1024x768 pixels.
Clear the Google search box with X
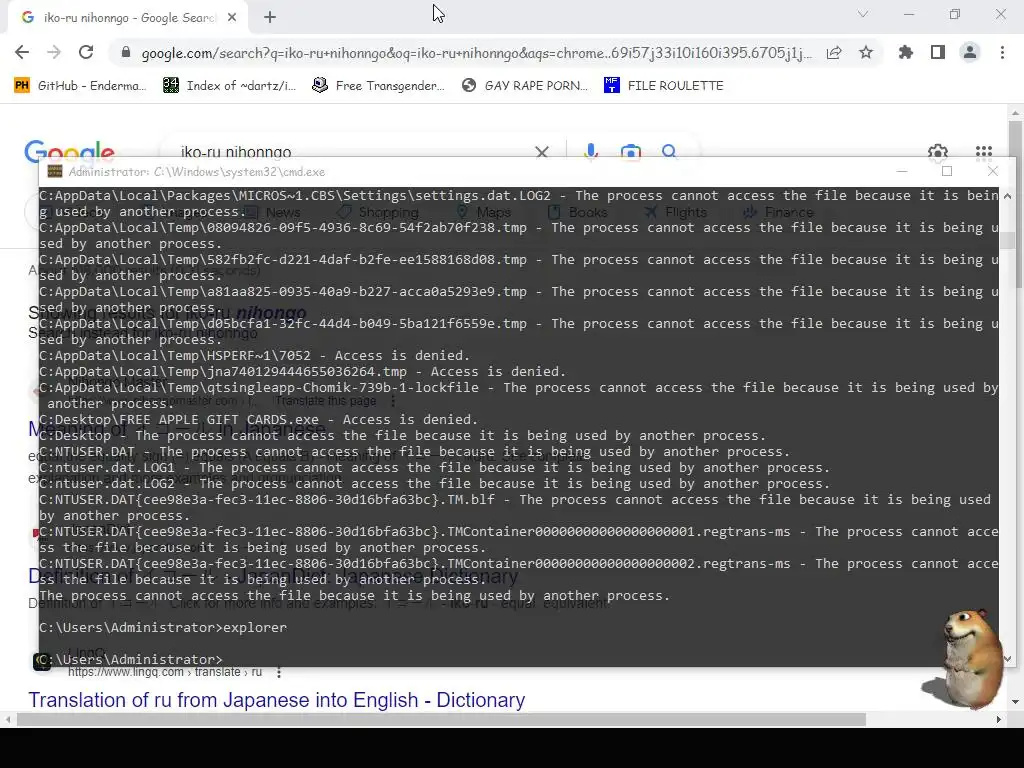click(541, 152)
